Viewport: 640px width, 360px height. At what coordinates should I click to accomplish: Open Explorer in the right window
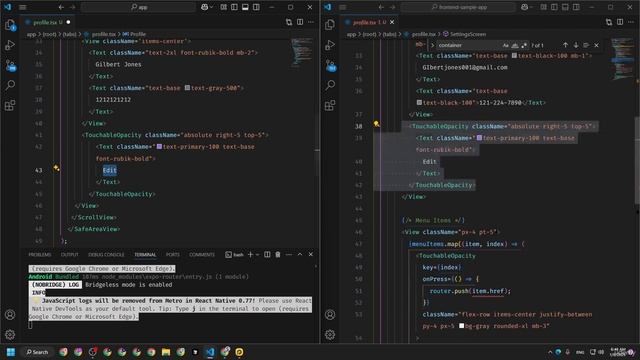coord(330,25)
